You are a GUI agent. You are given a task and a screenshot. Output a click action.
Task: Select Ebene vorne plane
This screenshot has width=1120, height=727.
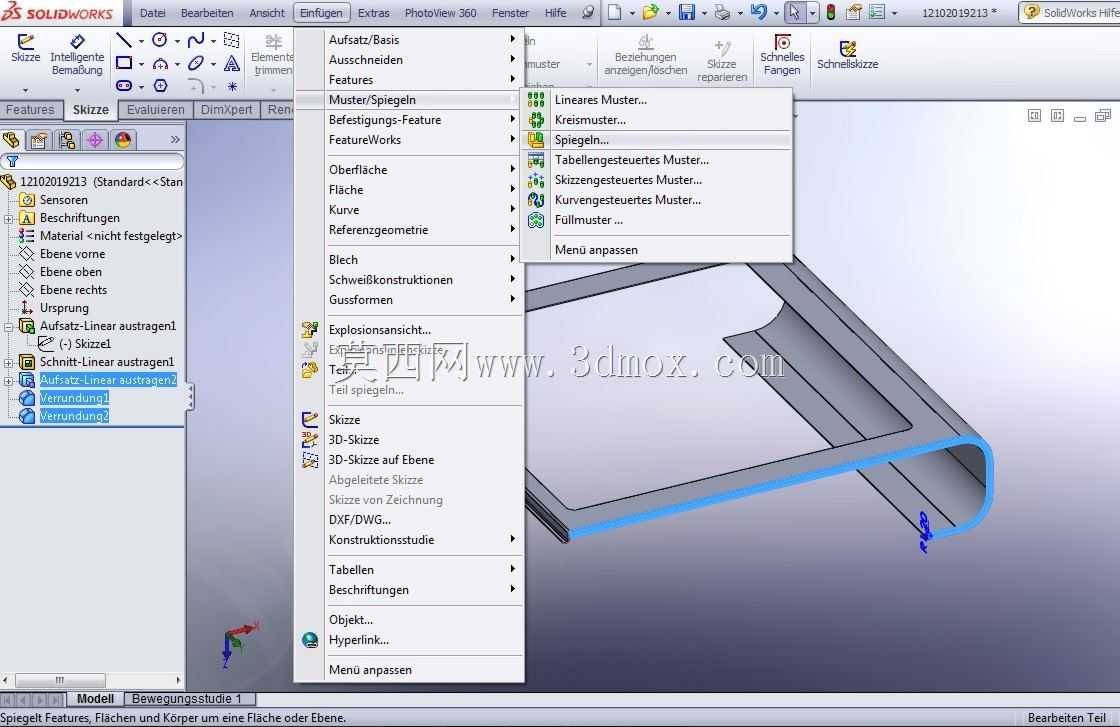click(72, 254)
